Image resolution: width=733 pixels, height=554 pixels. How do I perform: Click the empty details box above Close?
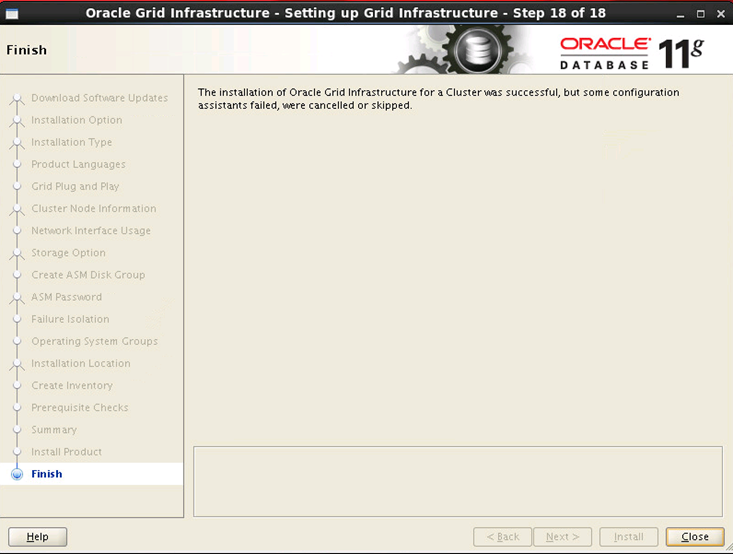tap(458, 482)
